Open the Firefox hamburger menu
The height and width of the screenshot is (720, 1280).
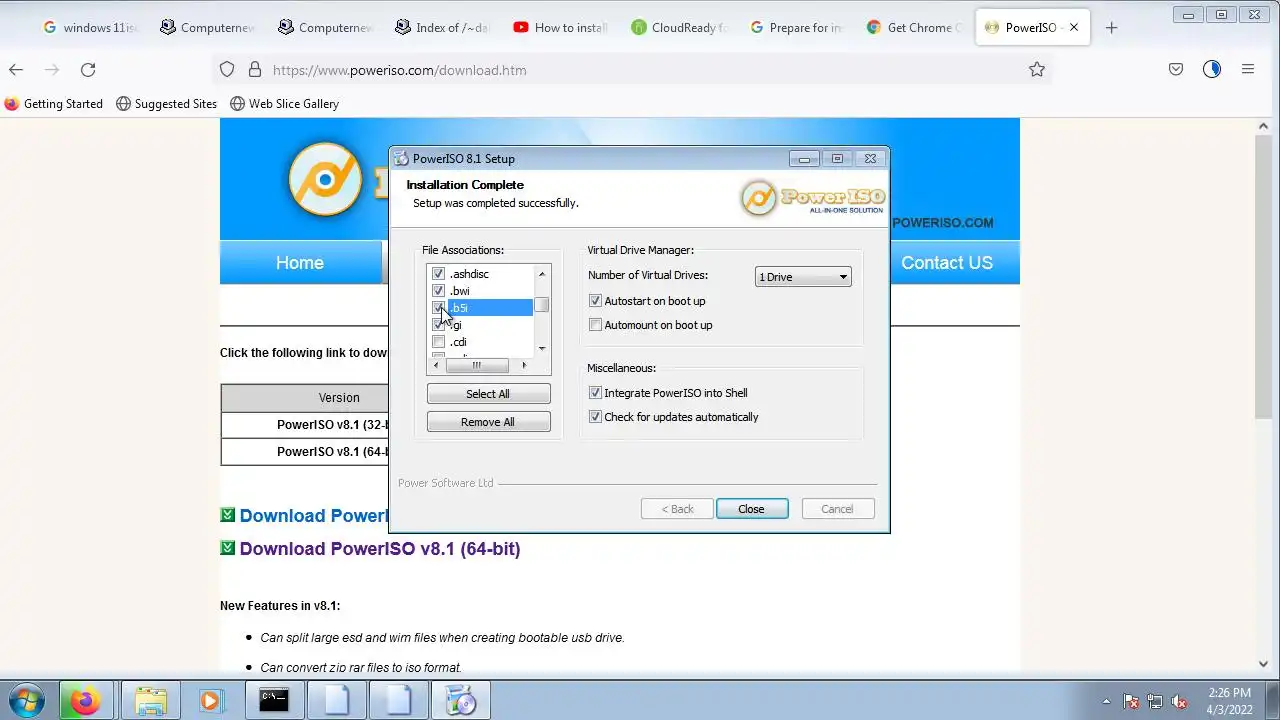1248,69
